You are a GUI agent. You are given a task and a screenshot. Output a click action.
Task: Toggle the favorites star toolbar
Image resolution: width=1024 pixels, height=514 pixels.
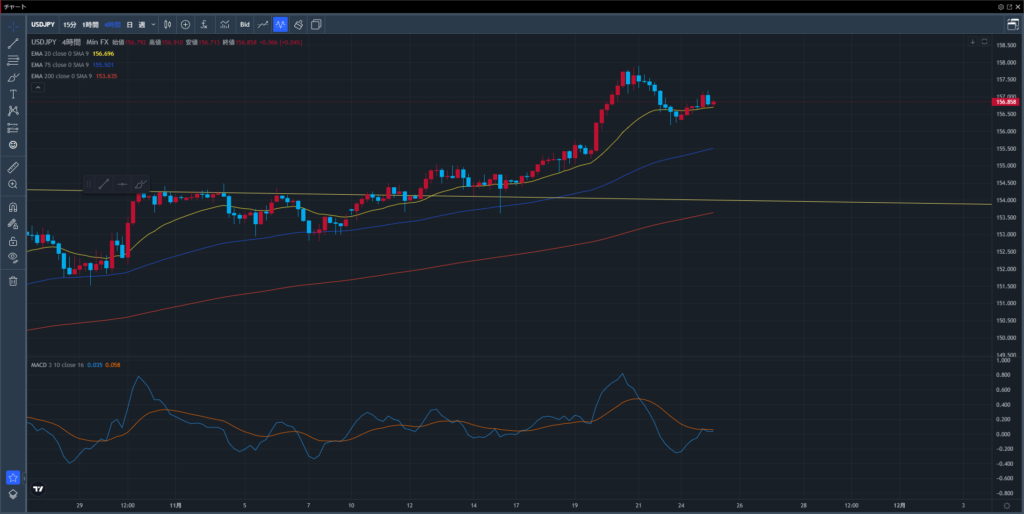[x=13, y=477]
